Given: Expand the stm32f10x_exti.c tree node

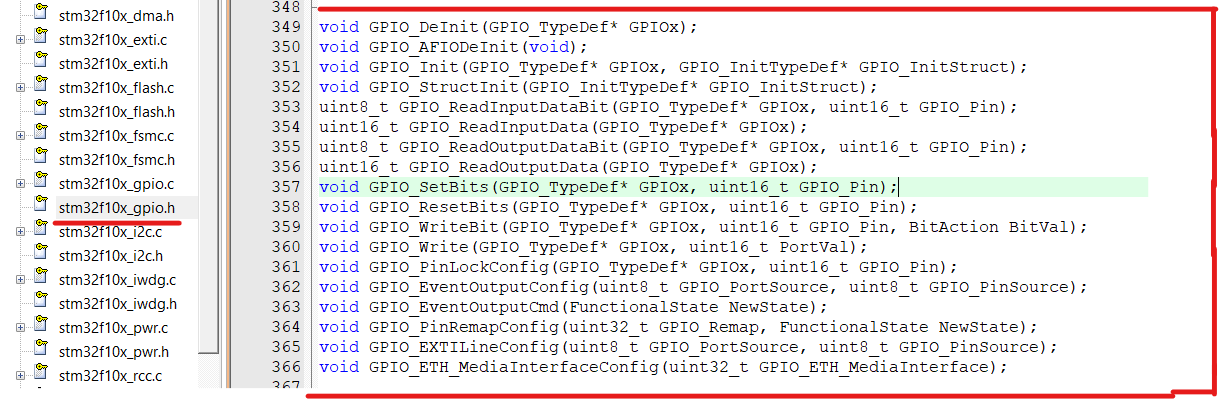Looking at the screenshot, I should pyautogui.click(x=20, y=40).
